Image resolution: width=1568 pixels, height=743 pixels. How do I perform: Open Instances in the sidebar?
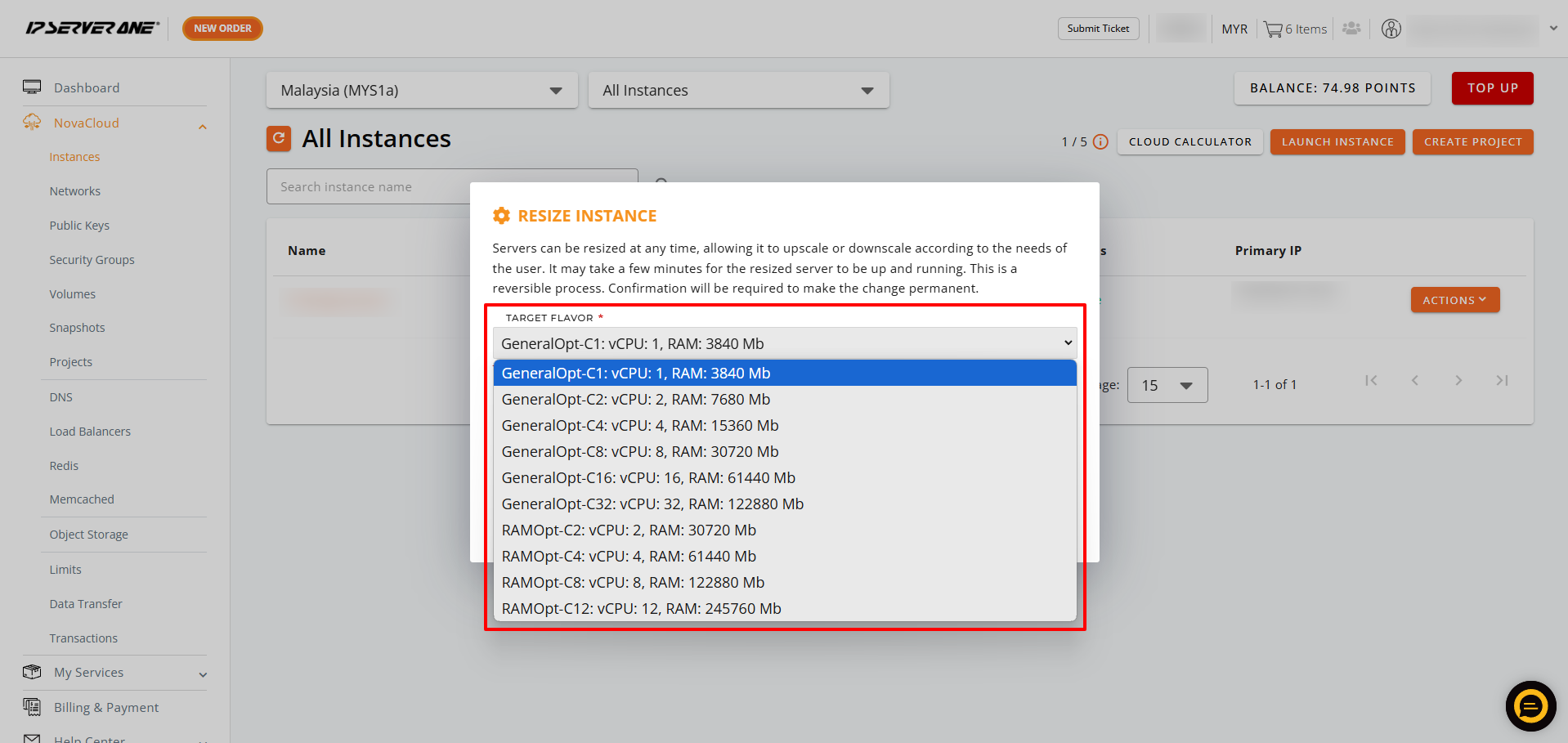(x=74, y=157)
